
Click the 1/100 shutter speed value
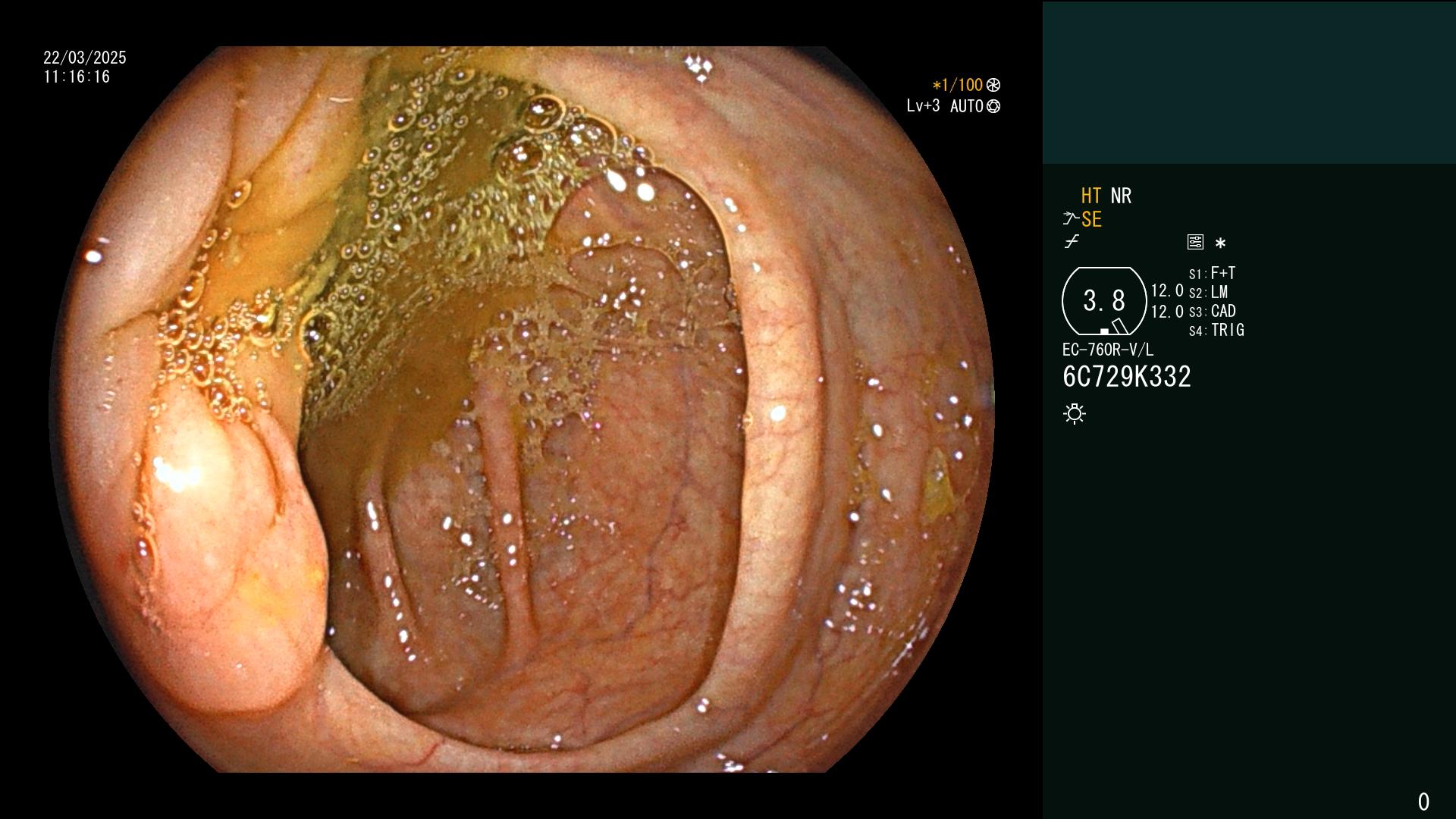[957, 86]
